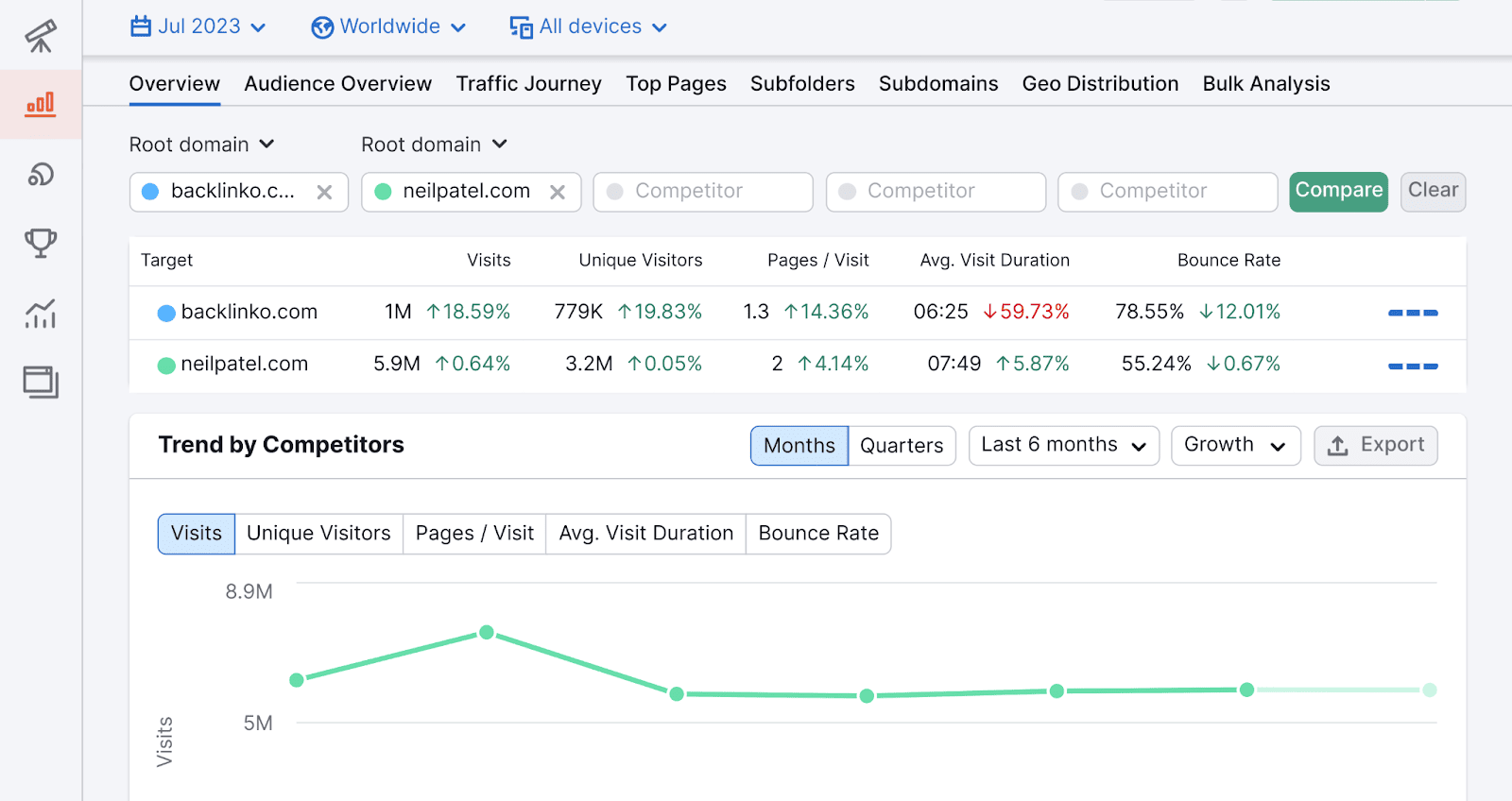Open the Bulk Analysis tab
This screenshot has width=1512, height=801.
(x=1266, y=84)
